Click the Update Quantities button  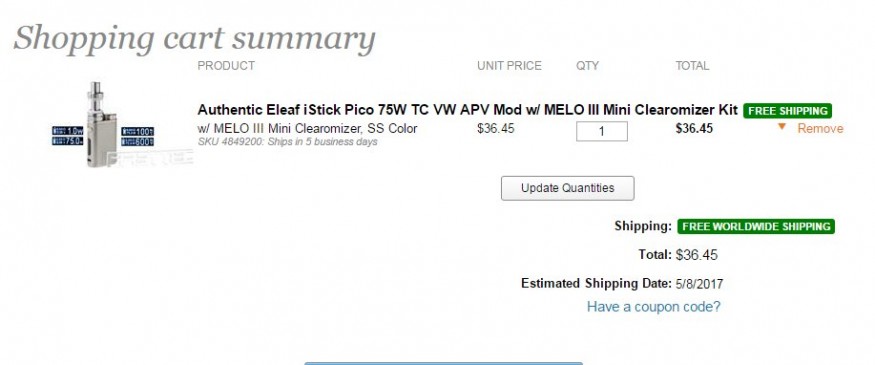568,188
